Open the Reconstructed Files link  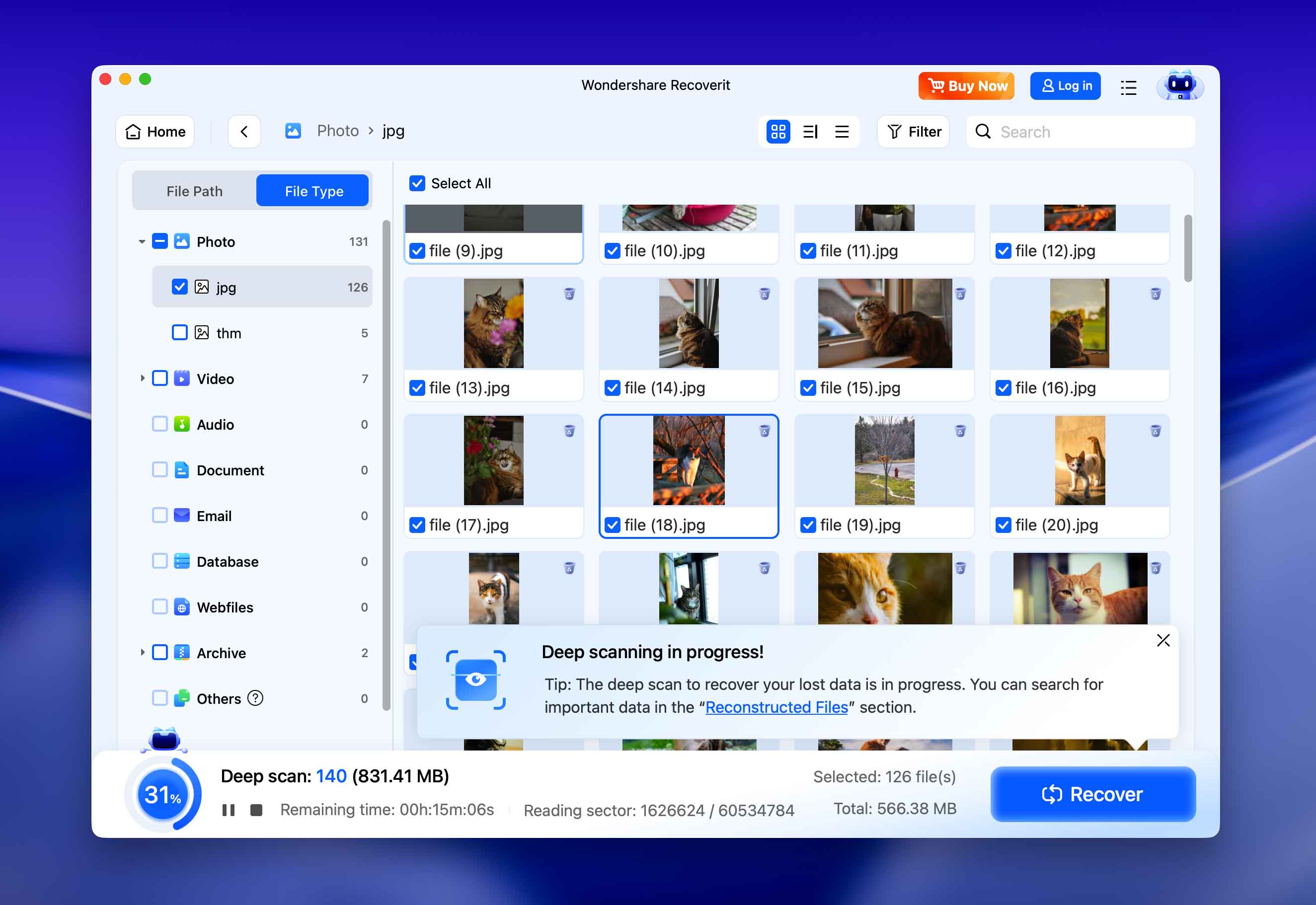[x=776, y=707]
